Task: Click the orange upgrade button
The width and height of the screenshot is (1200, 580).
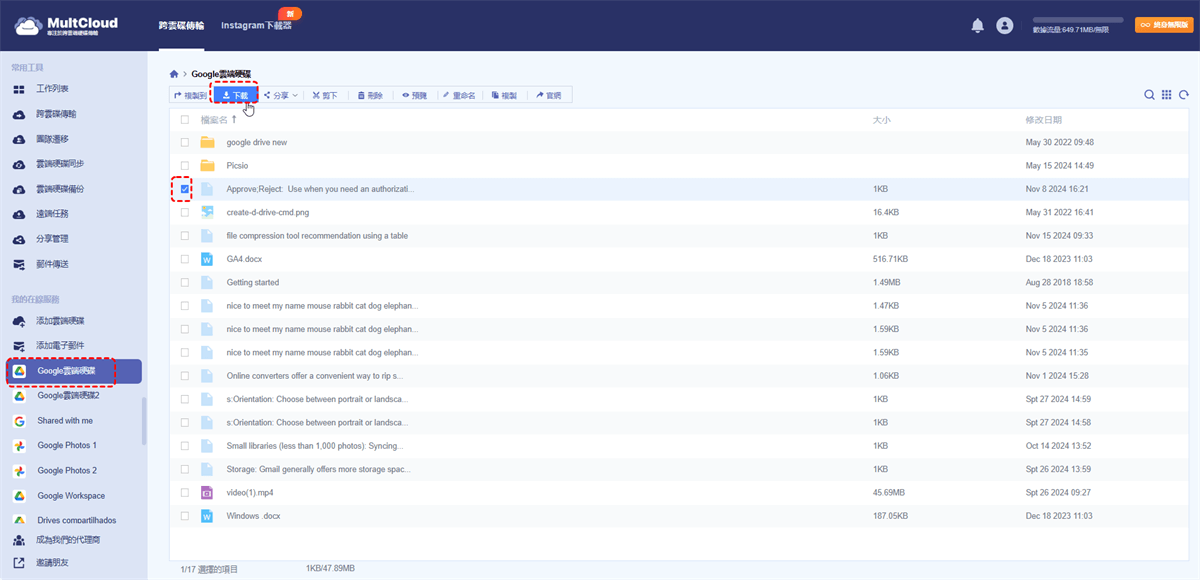Action: click(1162, 25)
